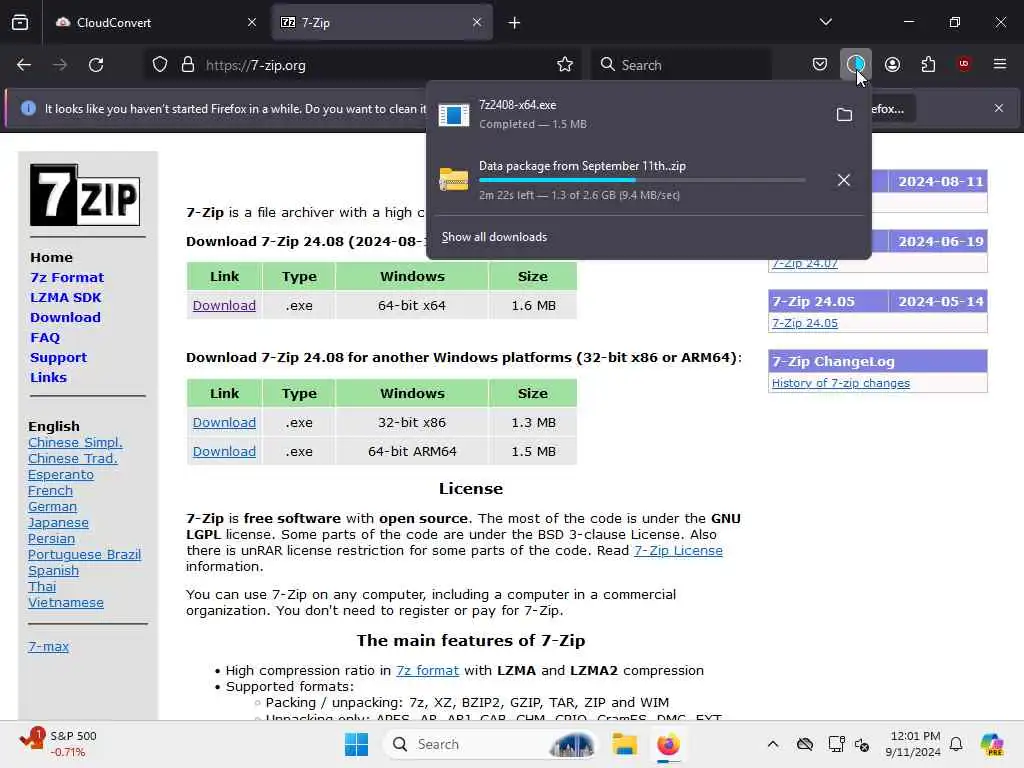This screenshot has width=1024, height=768.
Task: Switch language to Esperanto
Action: point(61,475)
